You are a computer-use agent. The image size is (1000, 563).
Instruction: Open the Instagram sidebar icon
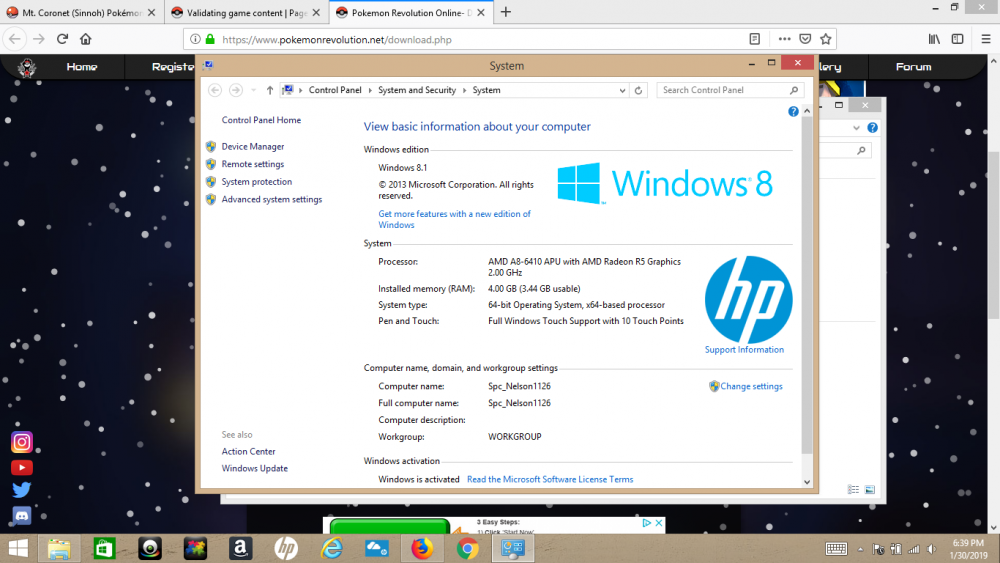[22, 442]
